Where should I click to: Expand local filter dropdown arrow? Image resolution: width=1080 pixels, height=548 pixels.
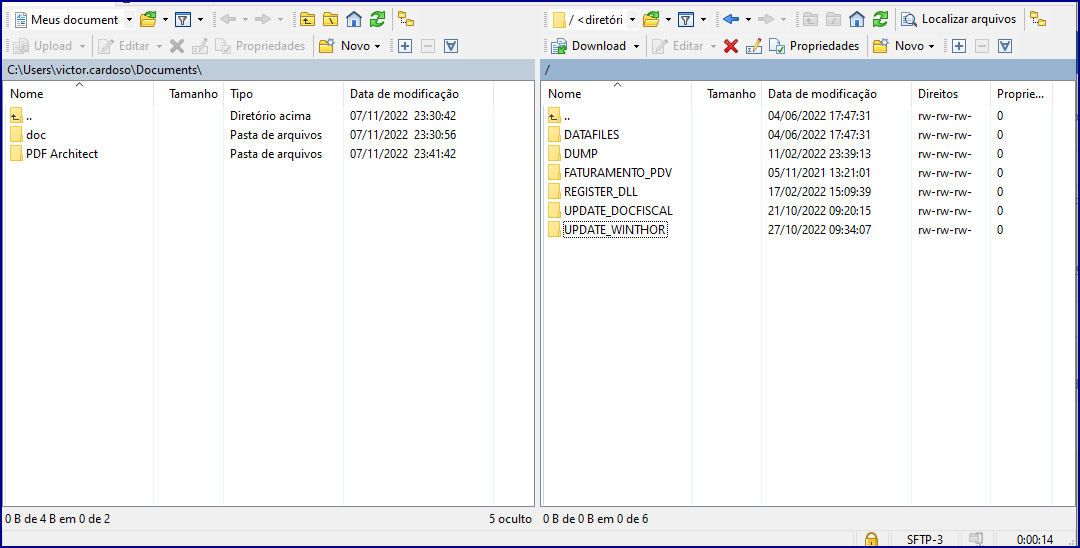(x=200, y=20)
